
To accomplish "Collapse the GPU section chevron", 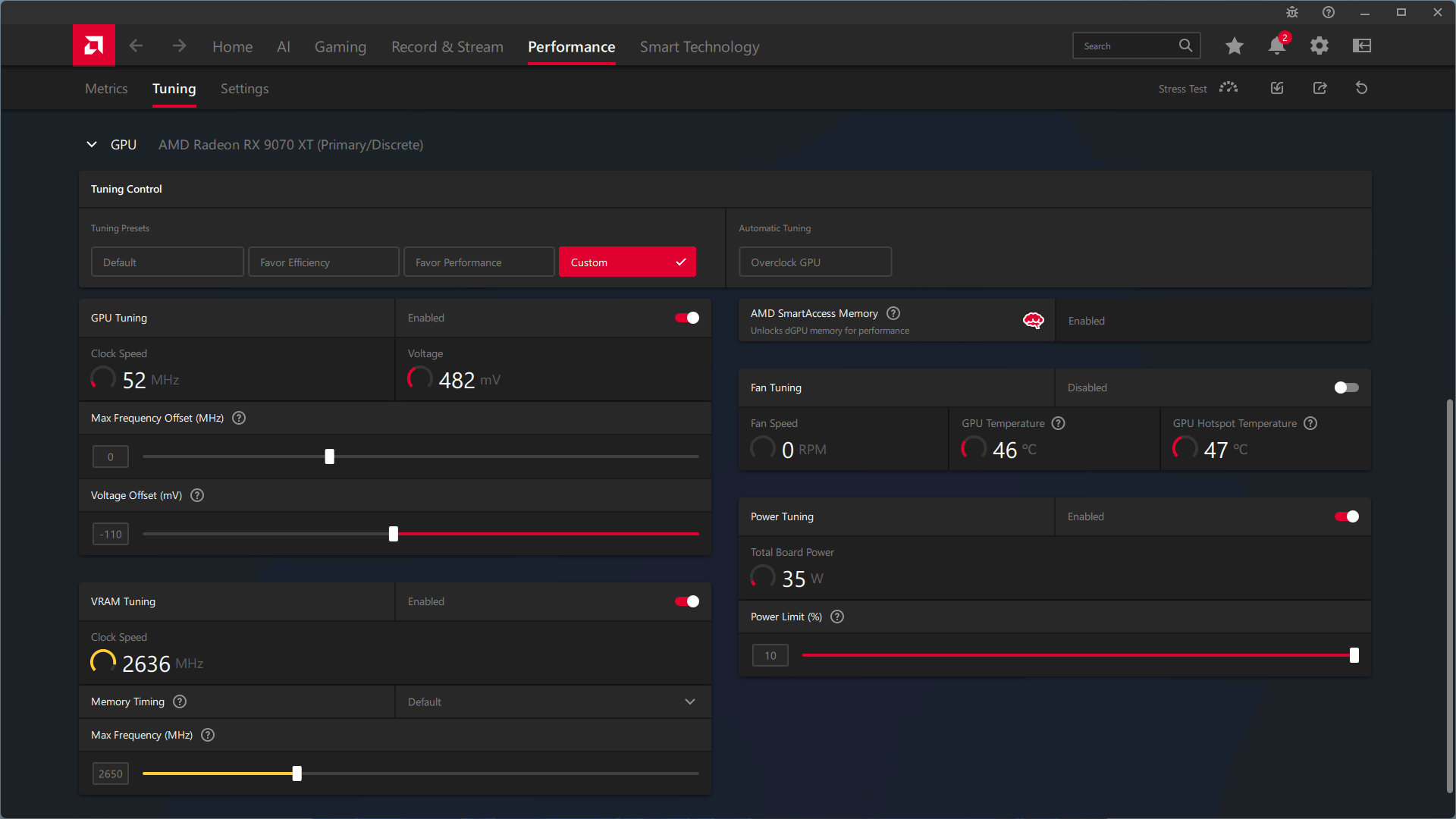I will (x=92, y=144).
